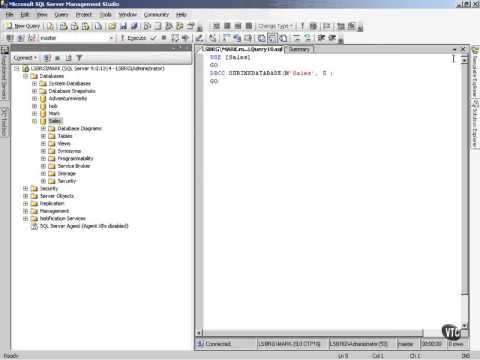Image resolution: width=480 pixels, height=360 pixels.
Task: Open the Template Explorer side tab
Action: tap(475, 72)
